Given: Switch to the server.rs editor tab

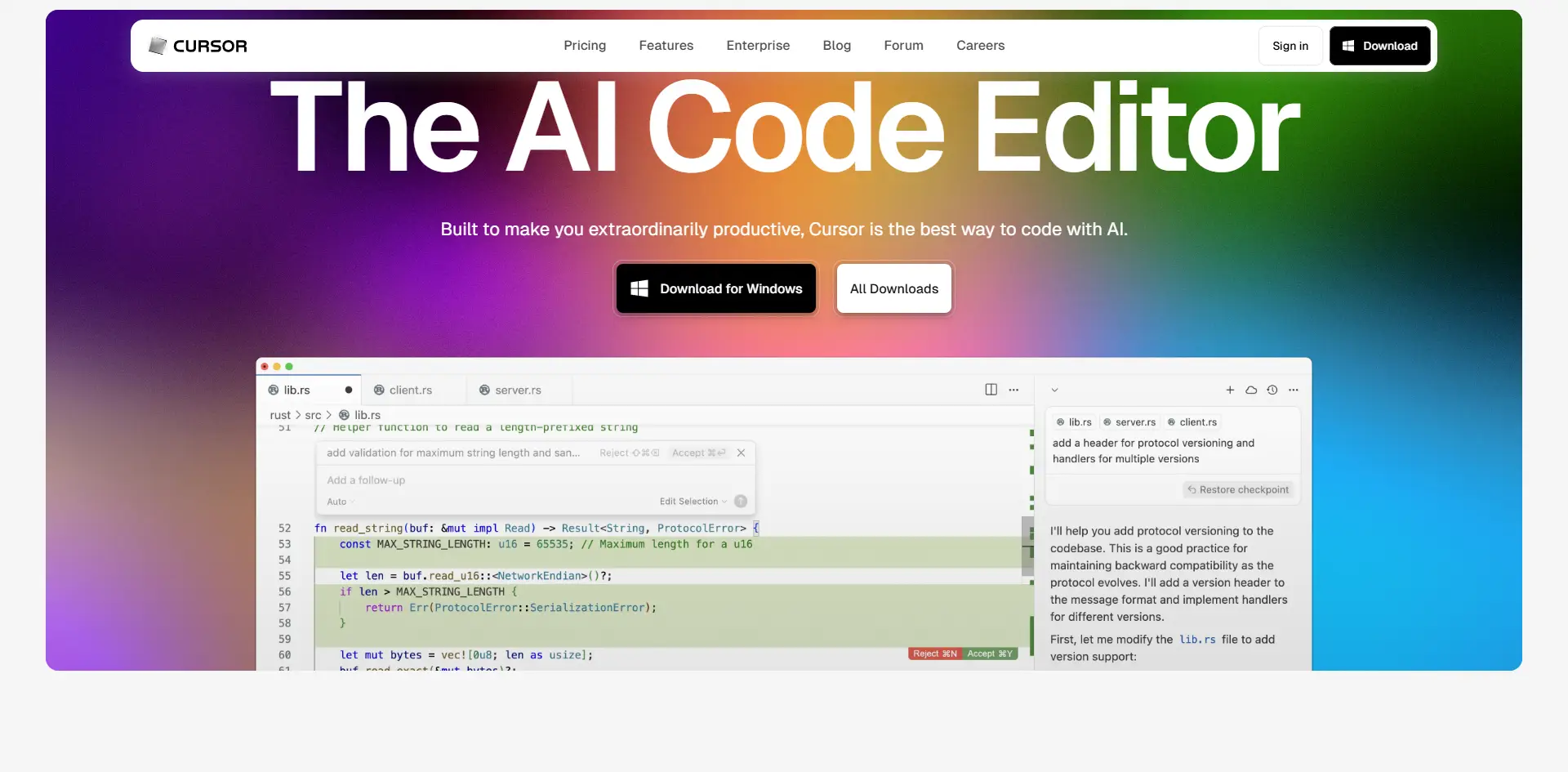Looking at the screenshot, I should (518, 390).
